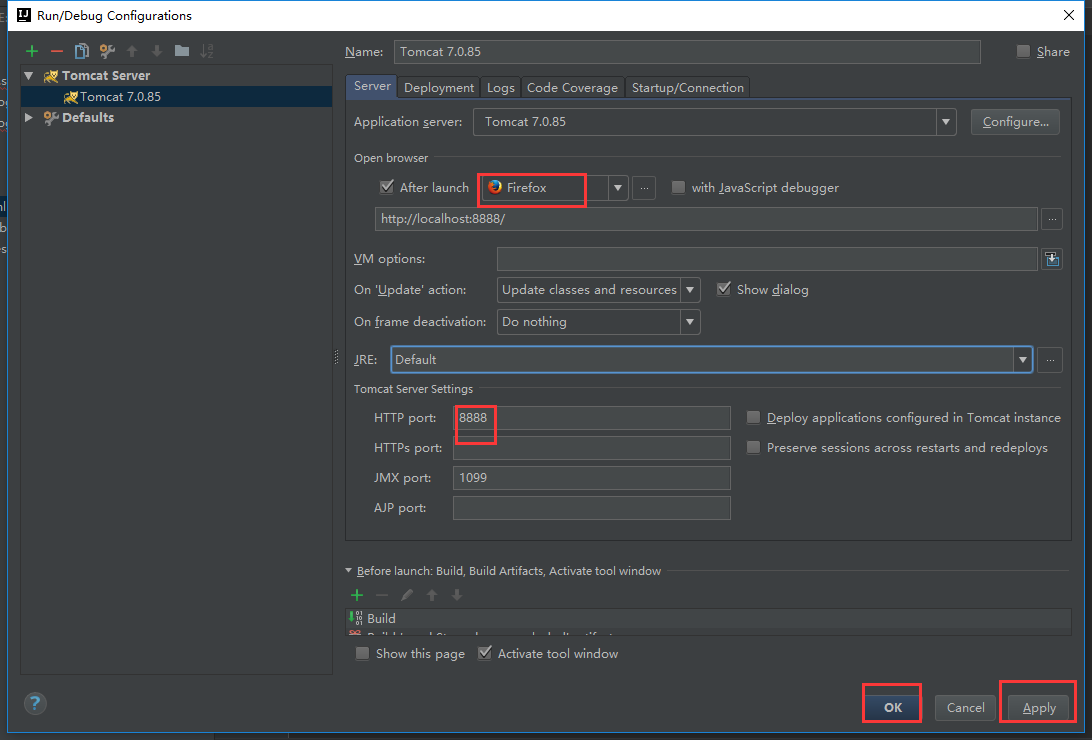Create new folder icon in left toolbar

182,51
